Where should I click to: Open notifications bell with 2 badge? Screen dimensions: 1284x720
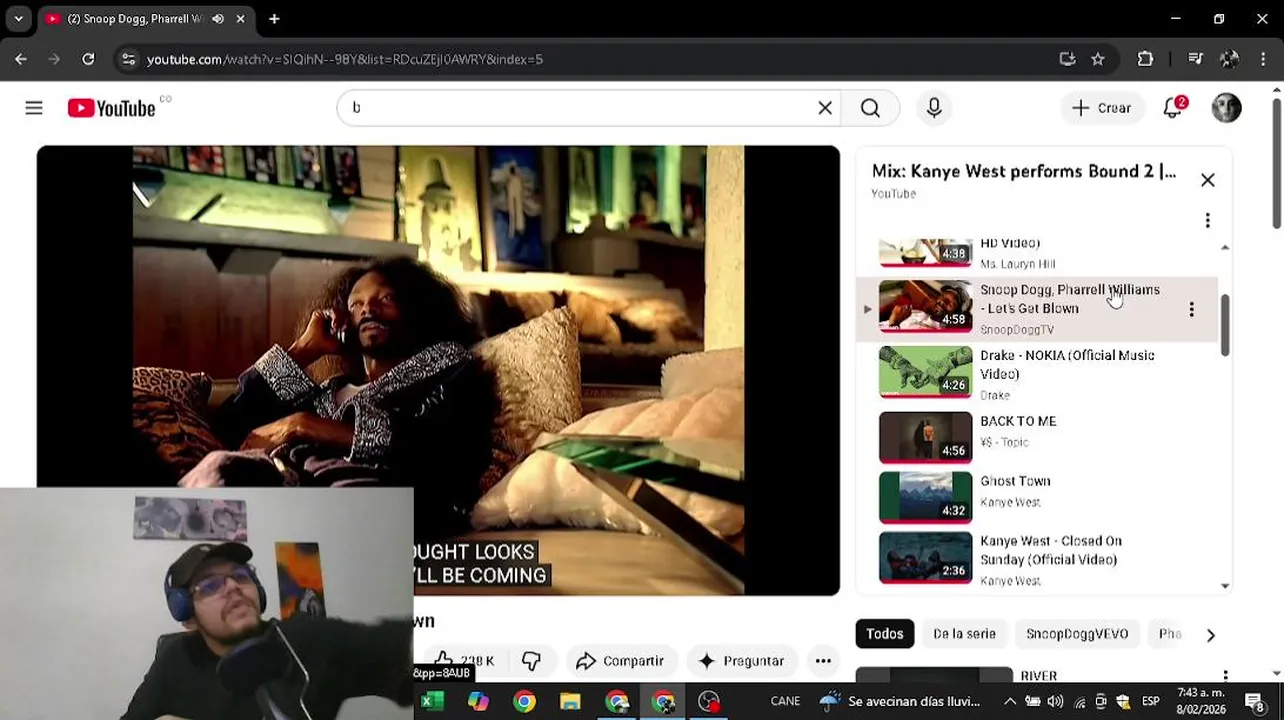1173,108
